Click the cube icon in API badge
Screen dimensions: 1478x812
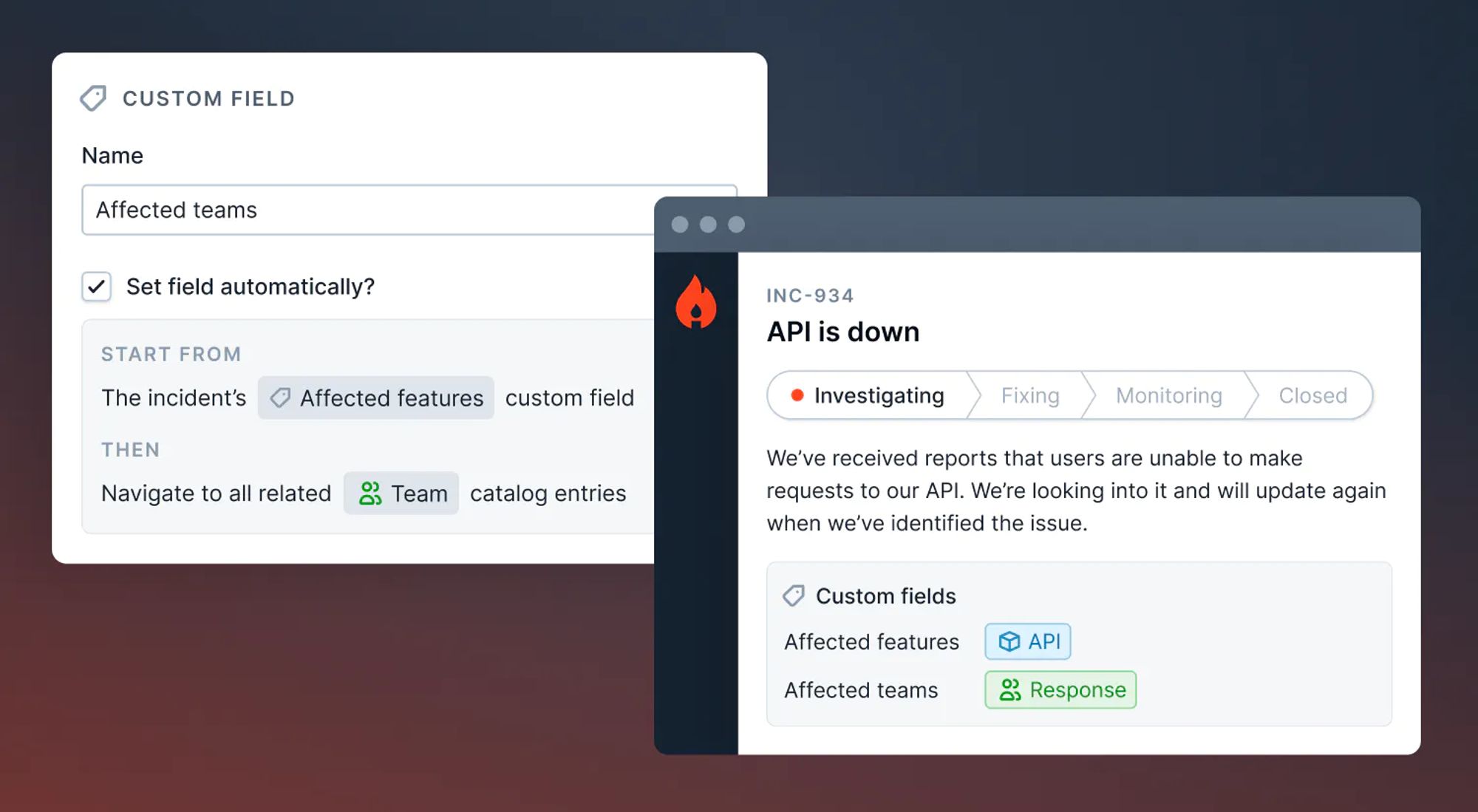click(1009, 641)
